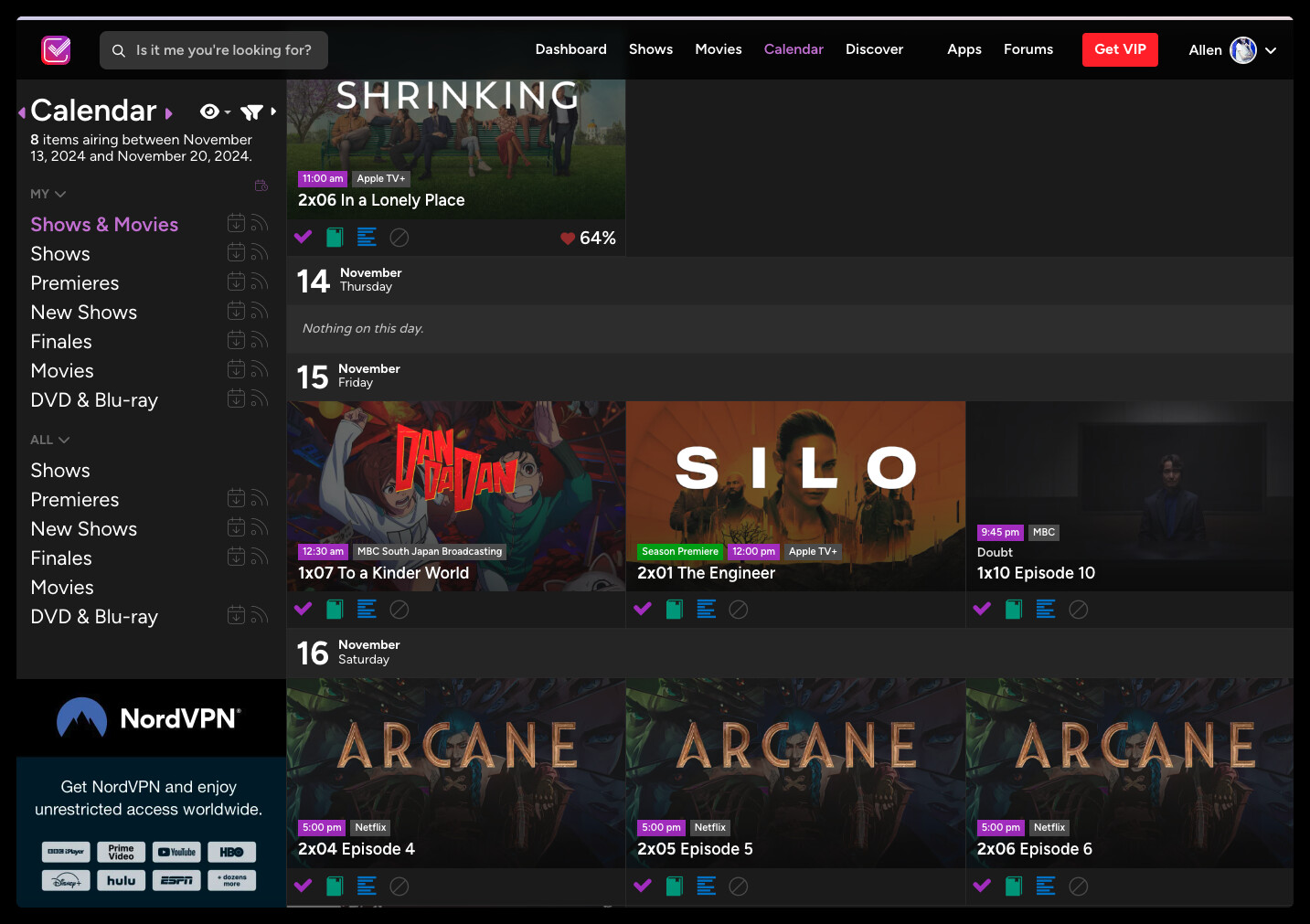Open episode link '1x07 To a Kinder World'

pos(383,573)
